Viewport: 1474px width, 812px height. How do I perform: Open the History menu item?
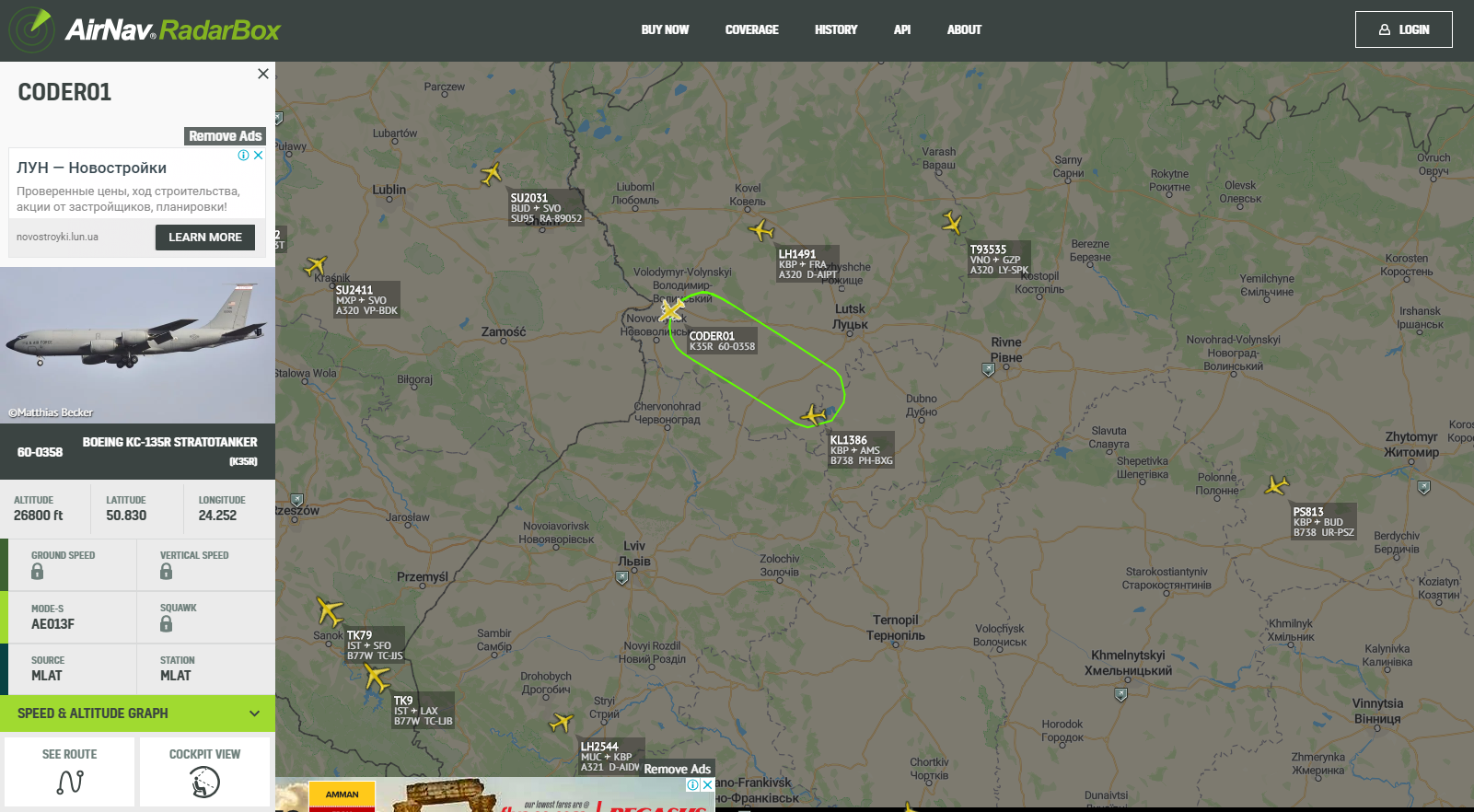pos(835,29)
